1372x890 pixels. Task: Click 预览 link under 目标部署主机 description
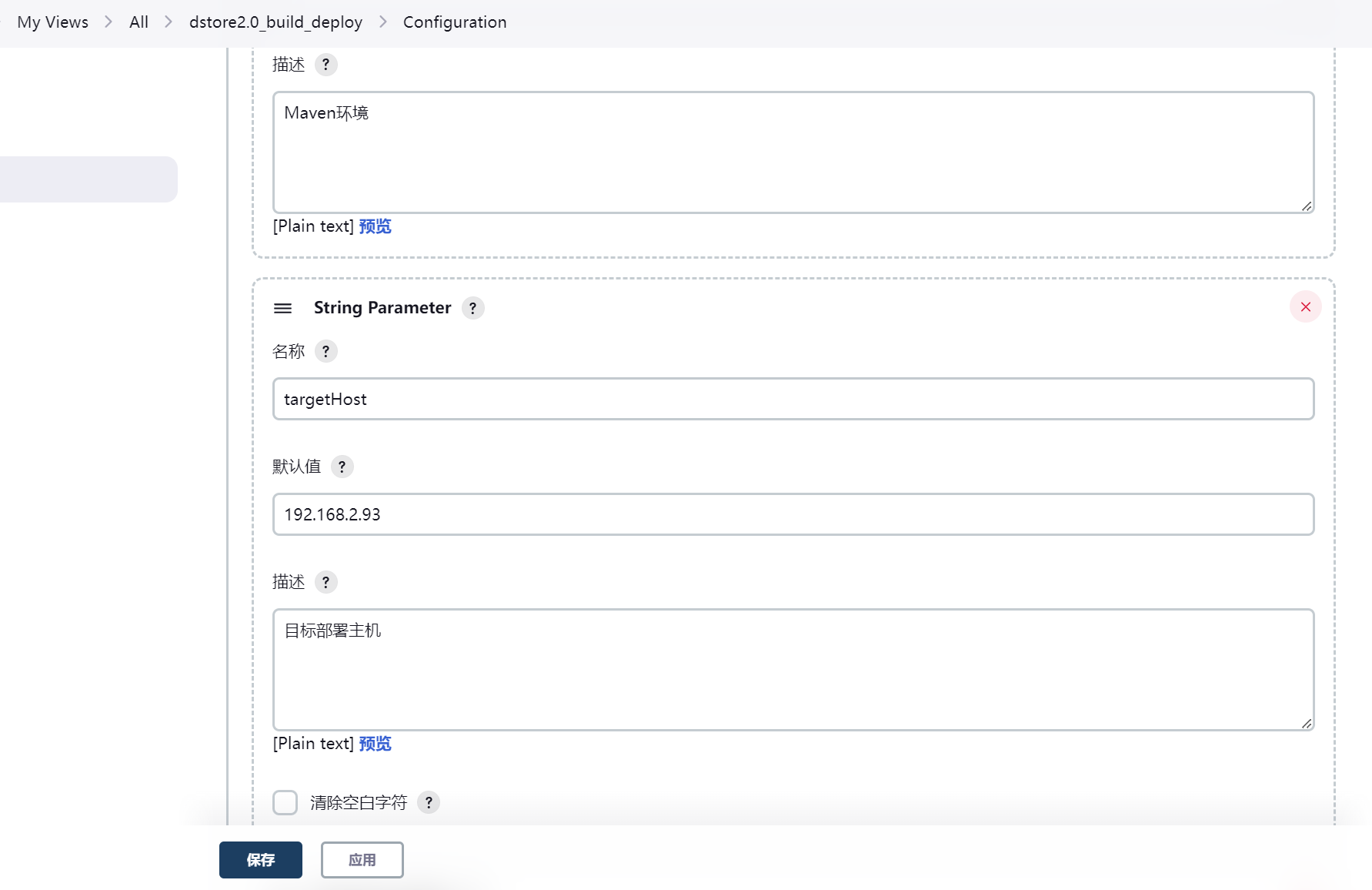(376, 744)
